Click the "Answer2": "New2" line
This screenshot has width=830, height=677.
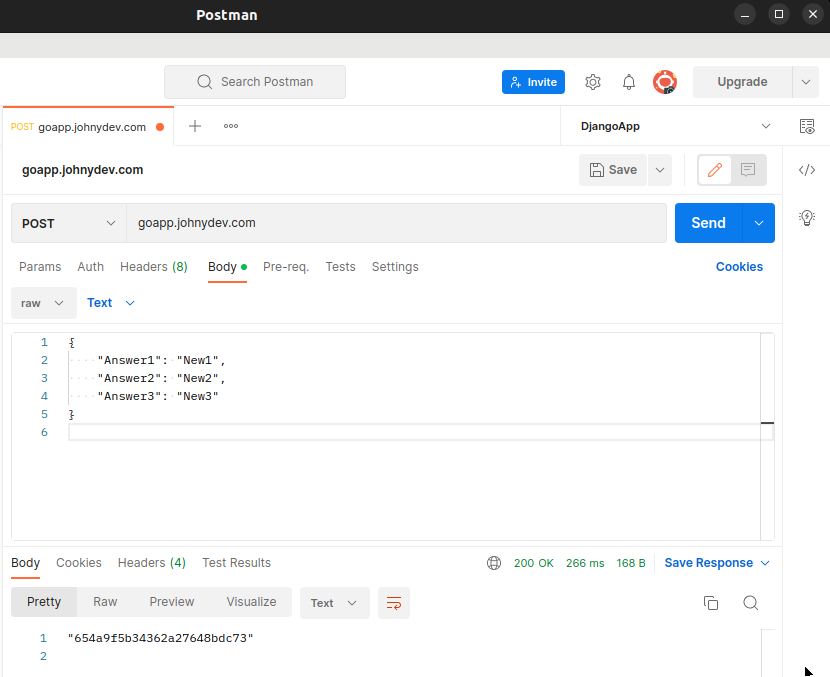tap(161, 378)
